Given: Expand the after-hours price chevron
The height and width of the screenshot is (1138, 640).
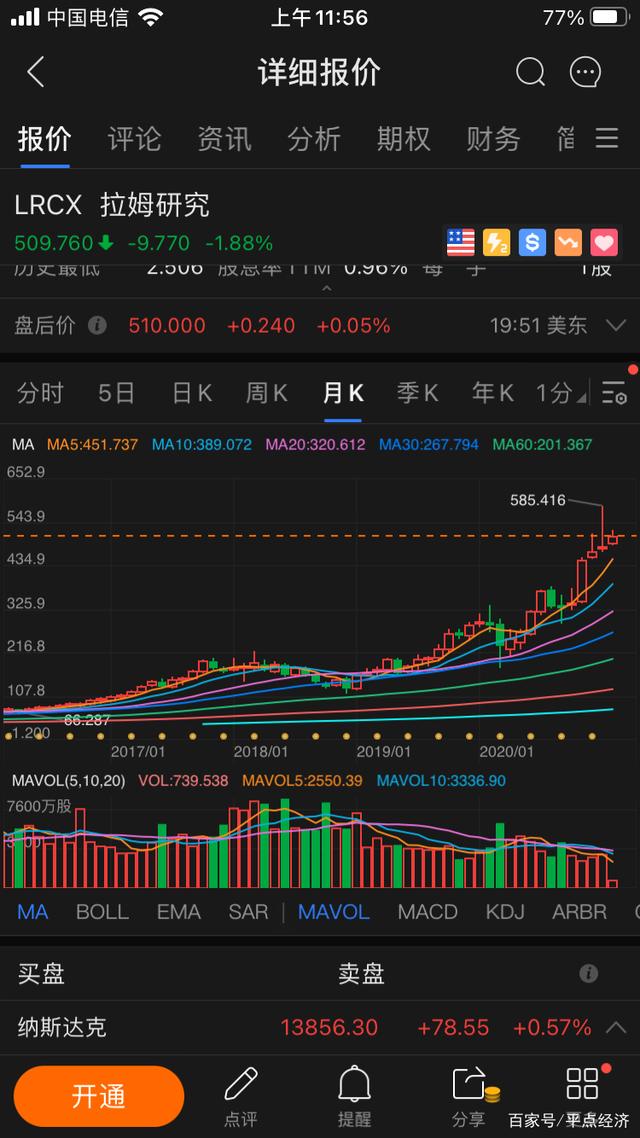Looking at the screenshot, I should pyautogui.click(x=615, y=325).
